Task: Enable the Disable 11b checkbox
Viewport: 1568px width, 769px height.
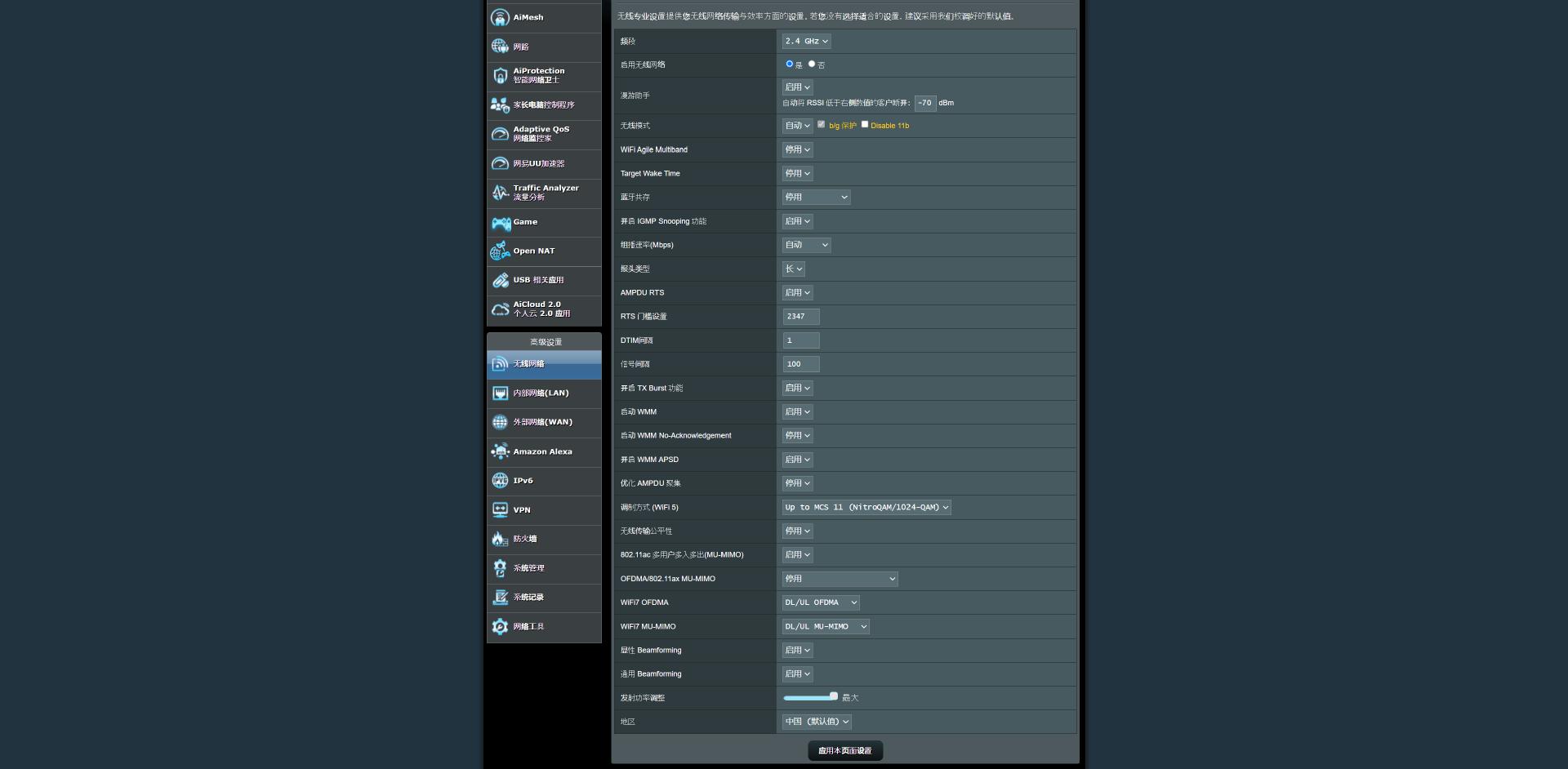Action: click(x=865, y=124)
